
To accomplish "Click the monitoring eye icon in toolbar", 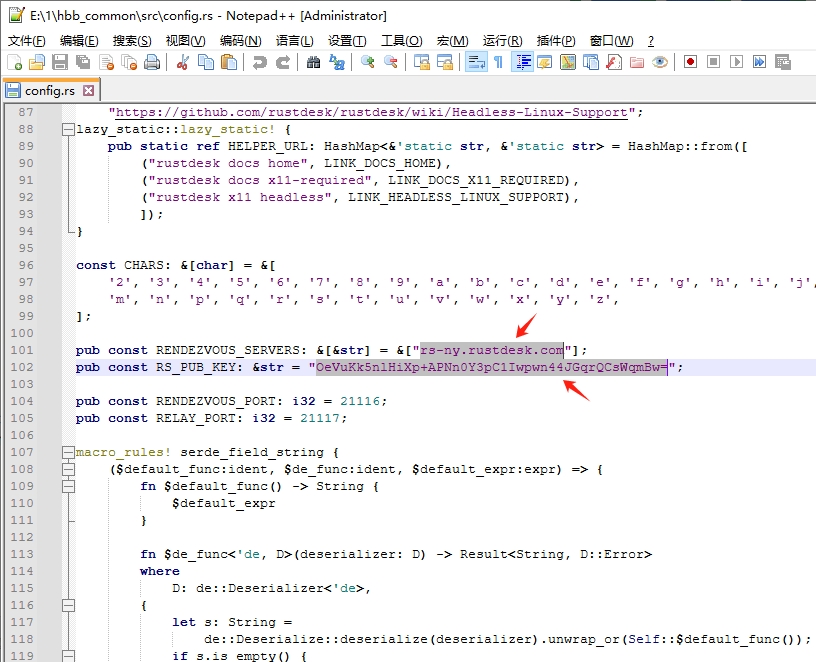I will (x=660, y=62).
